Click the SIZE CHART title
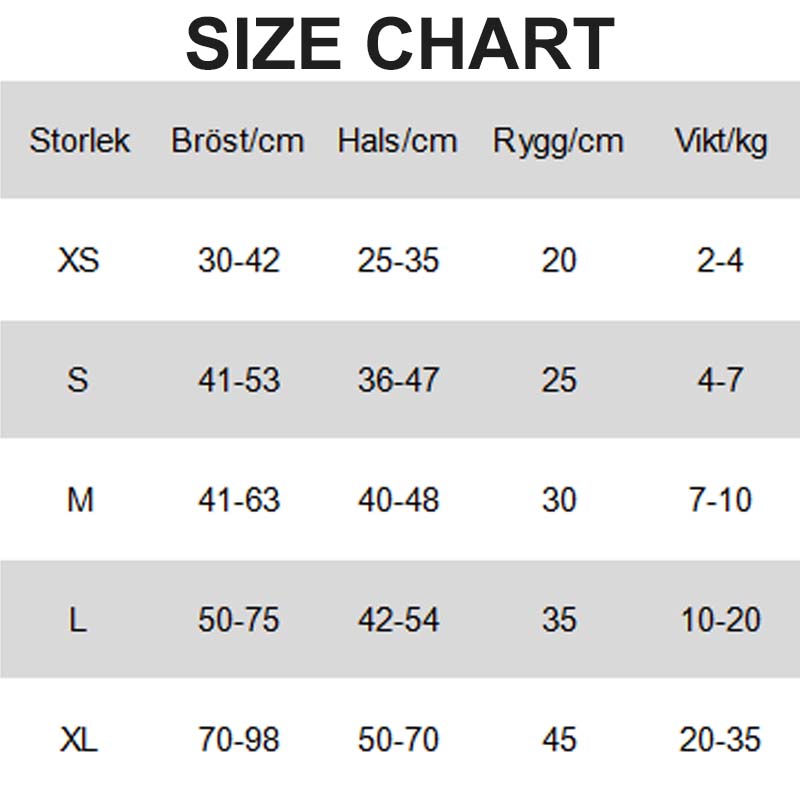This screenshot has width=800, height=800. click(400, 44)
